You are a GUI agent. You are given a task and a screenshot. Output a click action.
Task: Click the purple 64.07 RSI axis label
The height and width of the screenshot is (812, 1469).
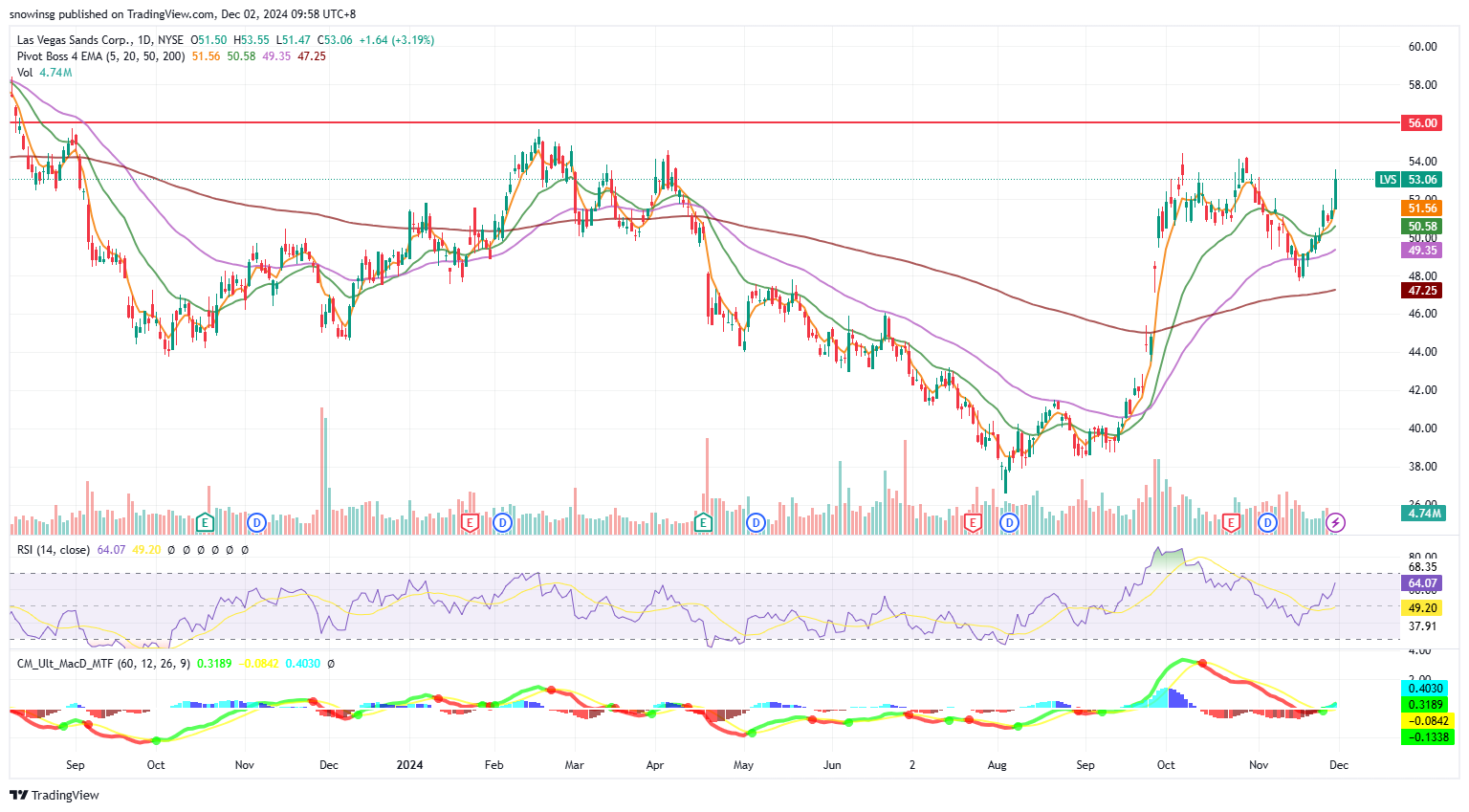(1422, 582)
